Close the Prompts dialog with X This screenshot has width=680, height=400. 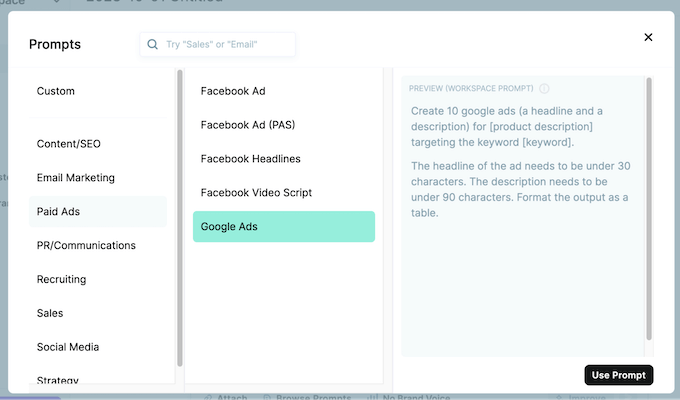[x=648, y=37]
